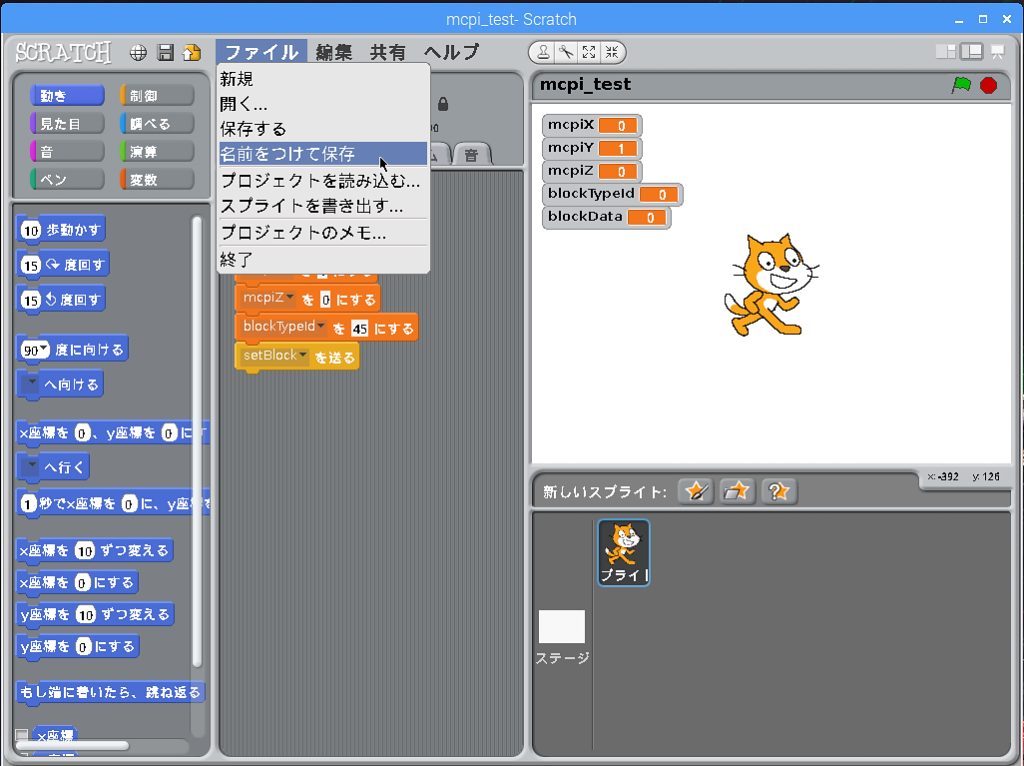
Task: Select the cat sprite thumbnail
Action: pos(624,552)
